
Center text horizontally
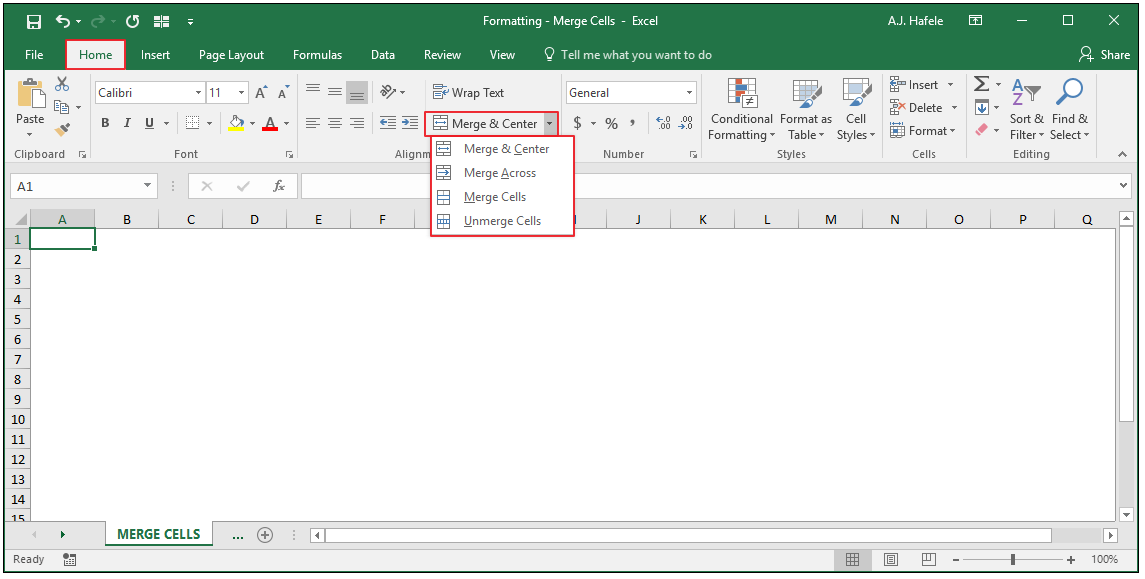tap(334, 123)
